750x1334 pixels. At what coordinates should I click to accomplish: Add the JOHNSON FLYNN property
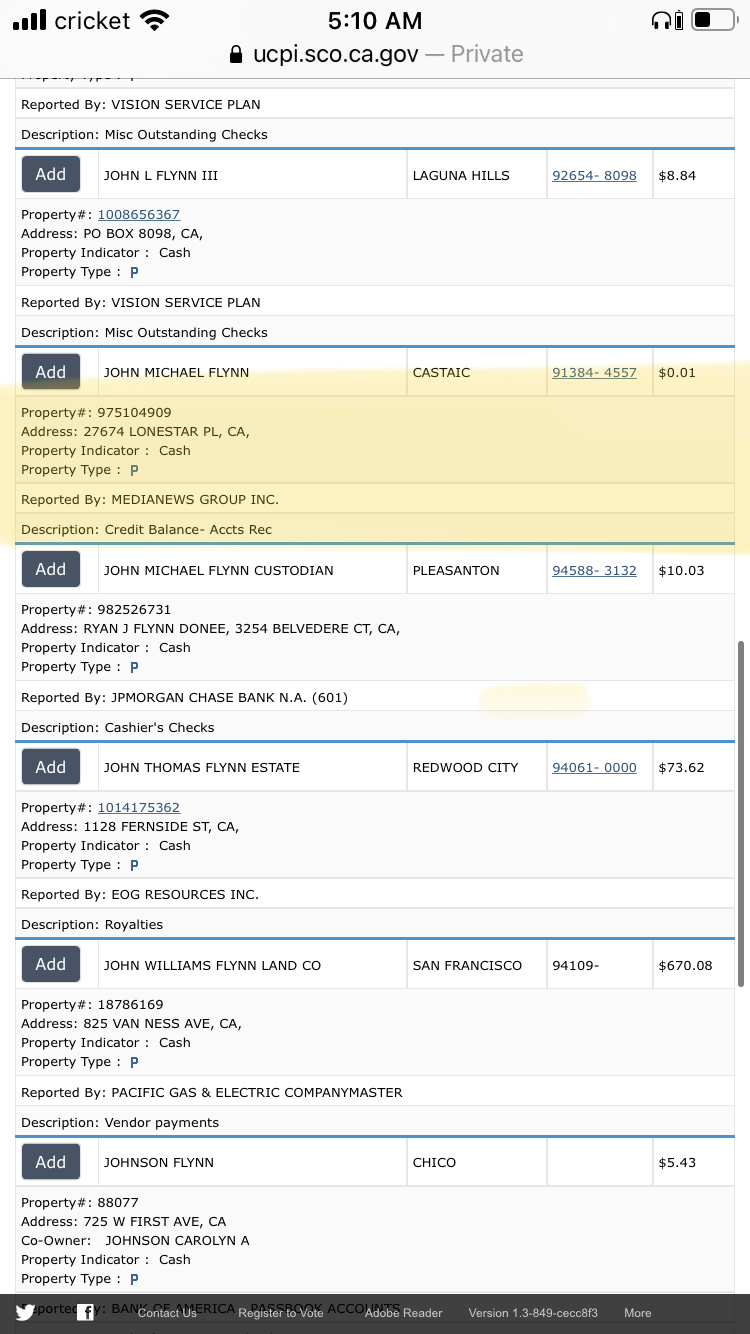51,1162
